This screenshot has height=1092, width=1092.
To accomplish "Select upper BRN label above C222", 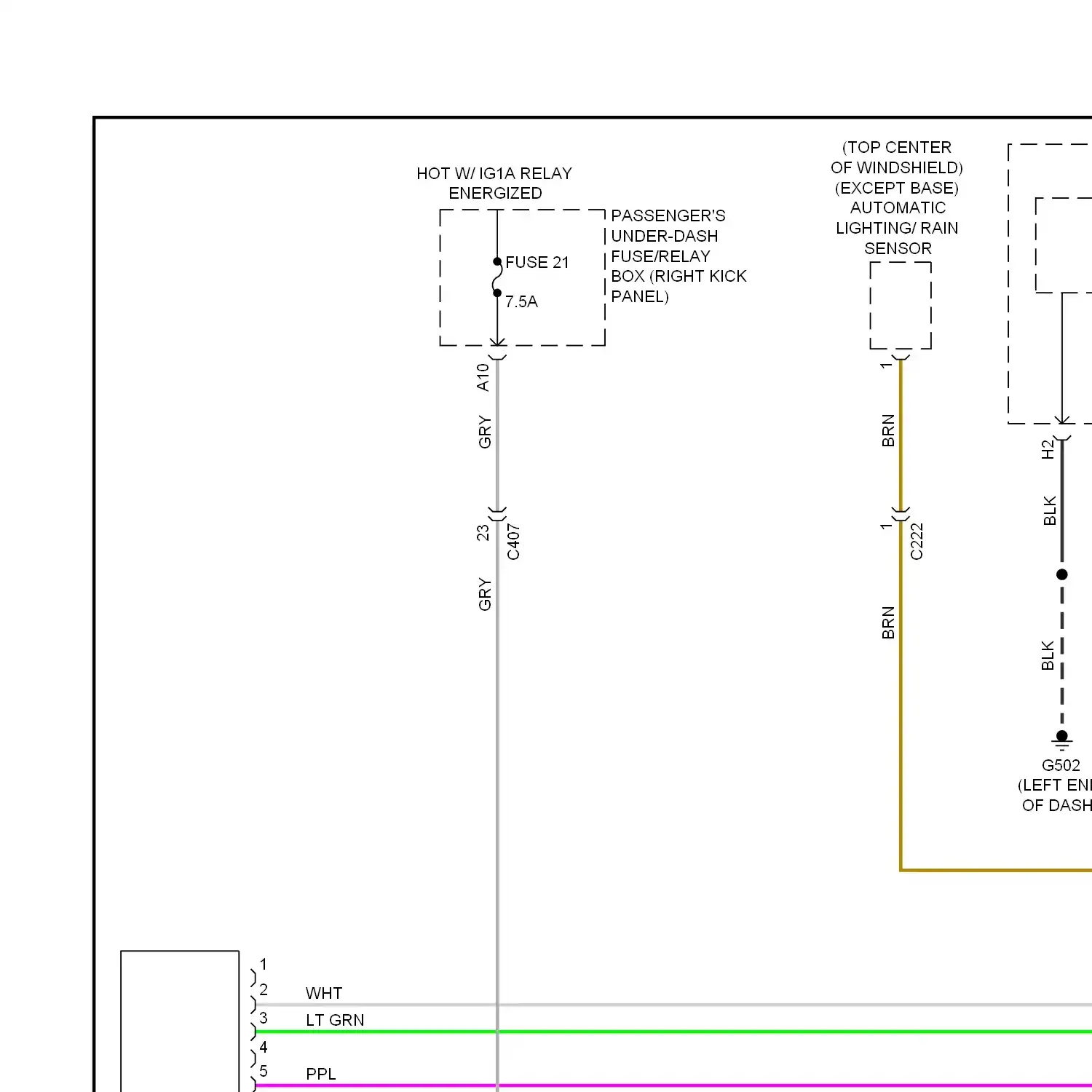I will coord(888,430).
